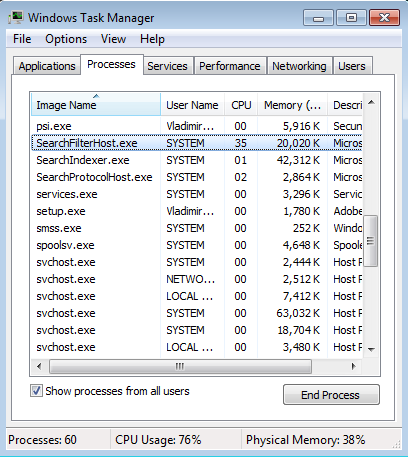Image resolution: width=408 pixels, height=457 pixels.
Task: Select svchost.exe using 3,480 K memory
Action: point(197,347)
